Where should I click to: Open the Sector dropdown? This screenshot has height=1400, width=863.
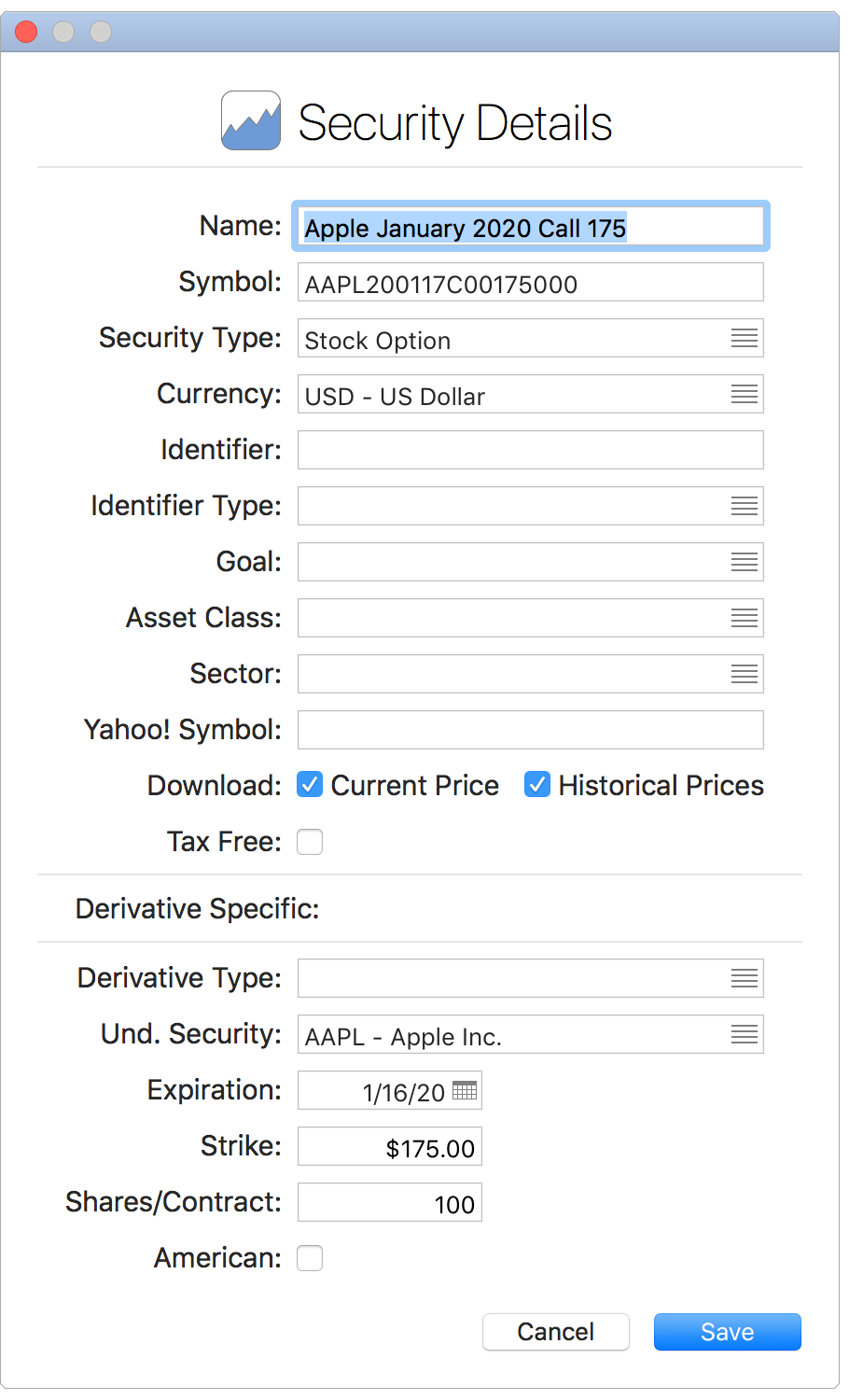pos(744,674)
